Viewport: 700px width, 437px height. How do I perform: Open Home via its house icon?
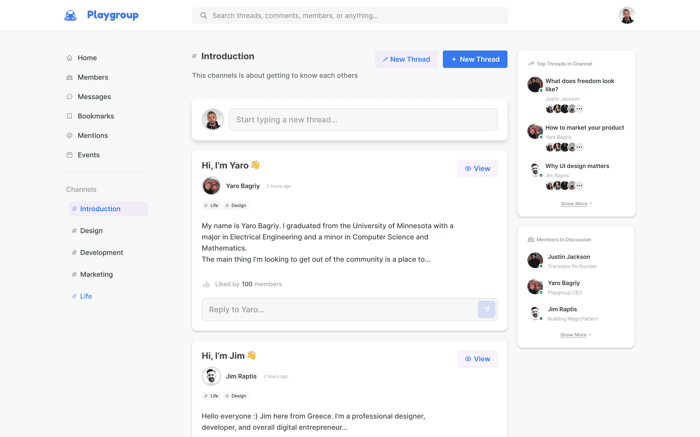point(69,58)
